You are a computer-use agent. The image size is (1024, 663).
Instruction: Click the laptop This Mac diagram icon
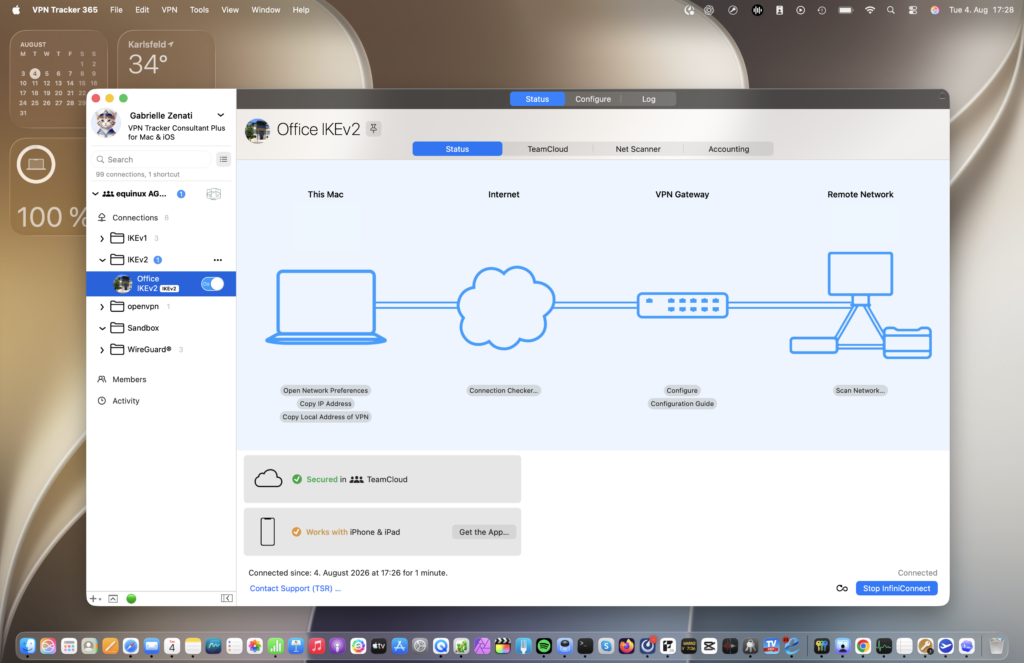pyautogui.click(x=326, y=307)
